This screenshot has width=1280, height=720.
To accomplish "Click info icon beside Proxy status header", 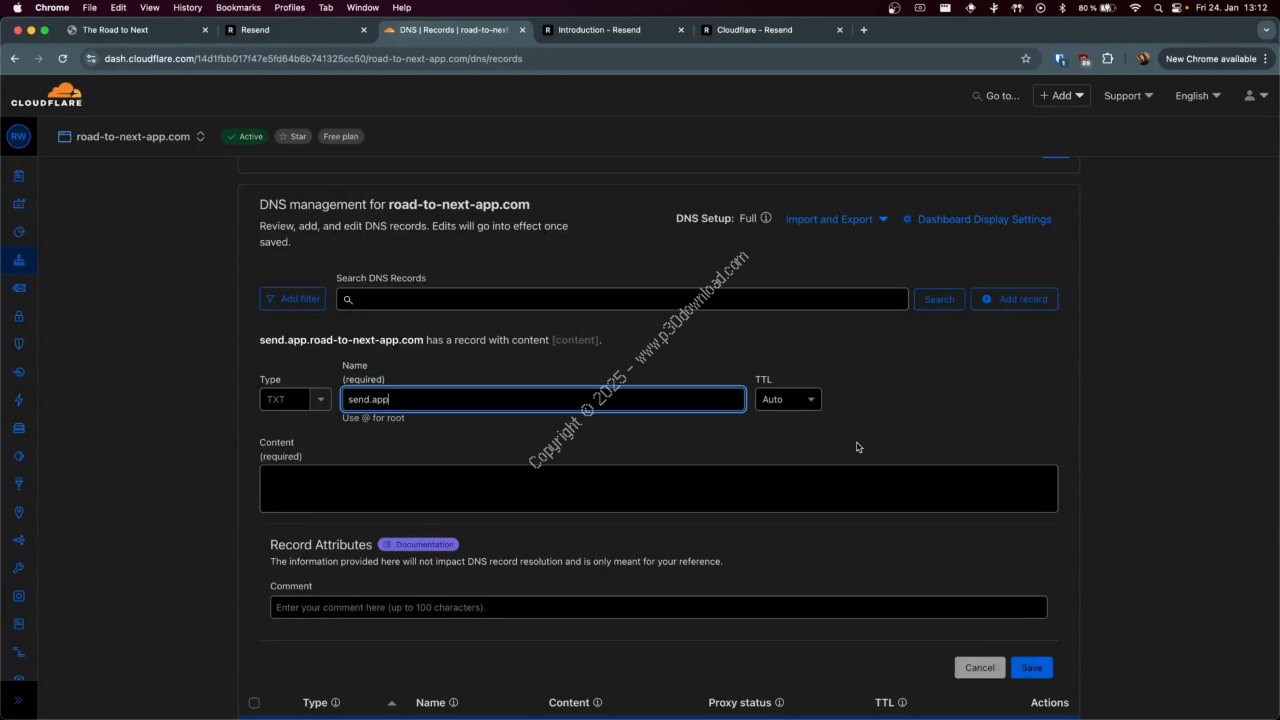I will coord(779,703).
